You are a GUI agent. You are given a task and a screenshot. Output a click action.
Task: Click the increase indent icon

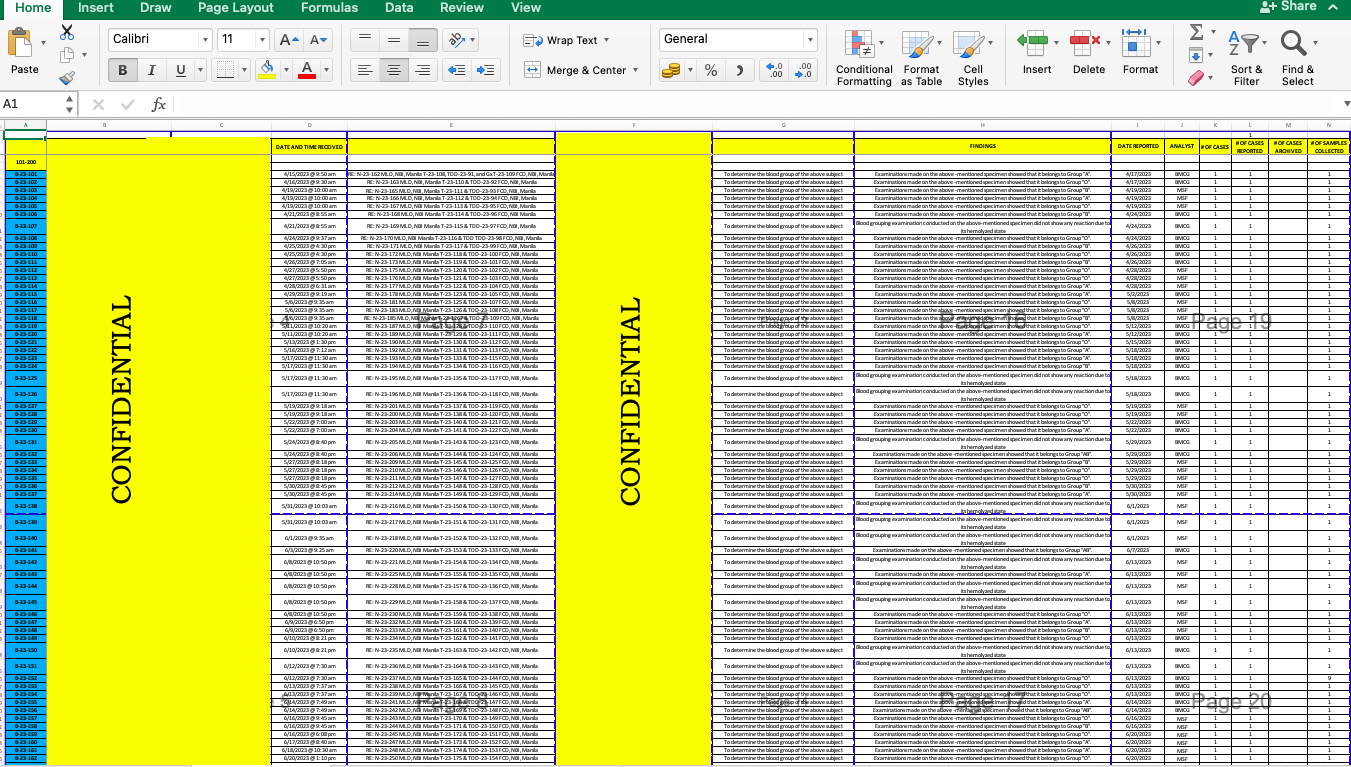point(487,70)
